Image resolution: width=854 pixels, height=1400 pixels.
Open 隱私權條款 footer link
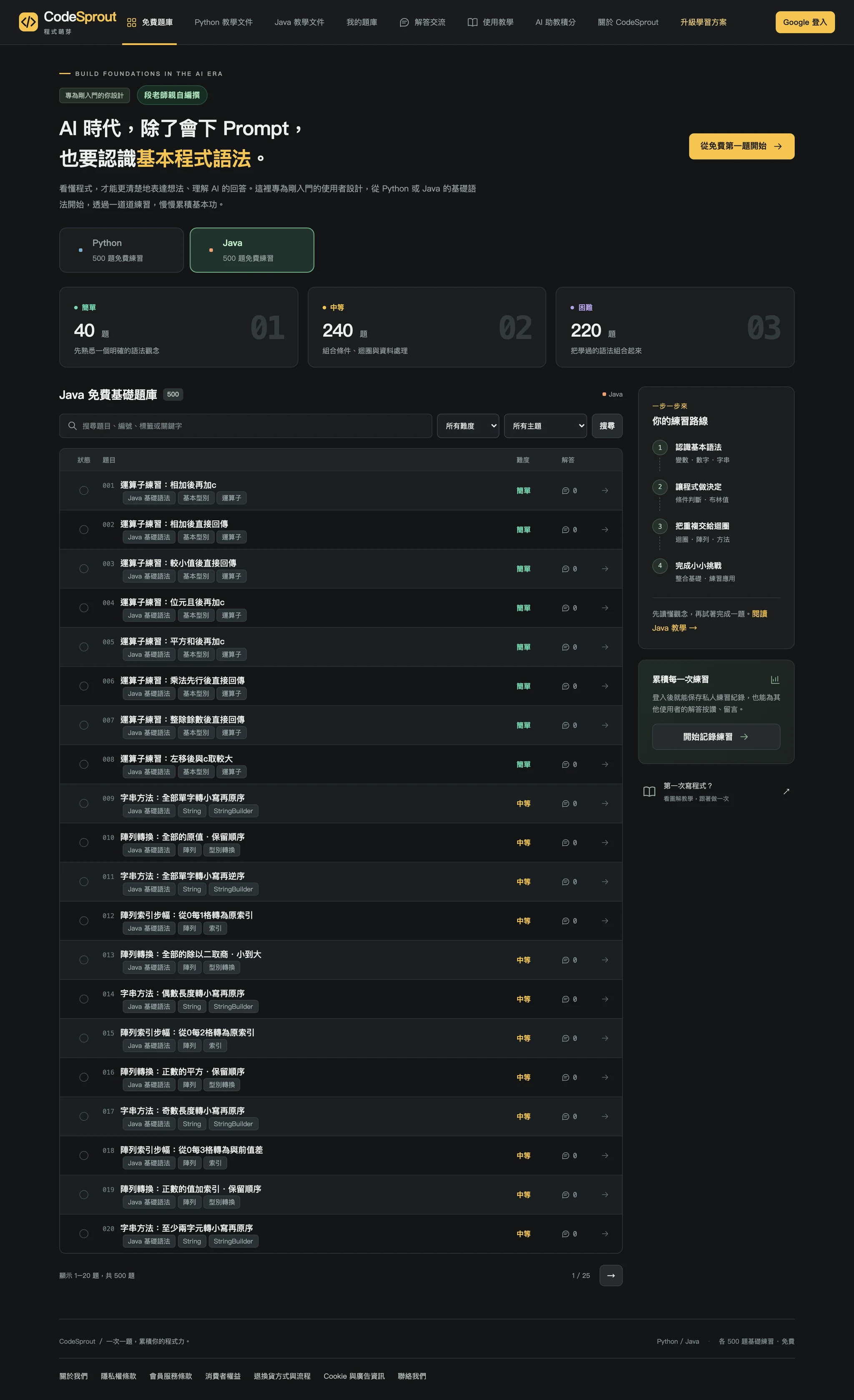[118, 1375]
